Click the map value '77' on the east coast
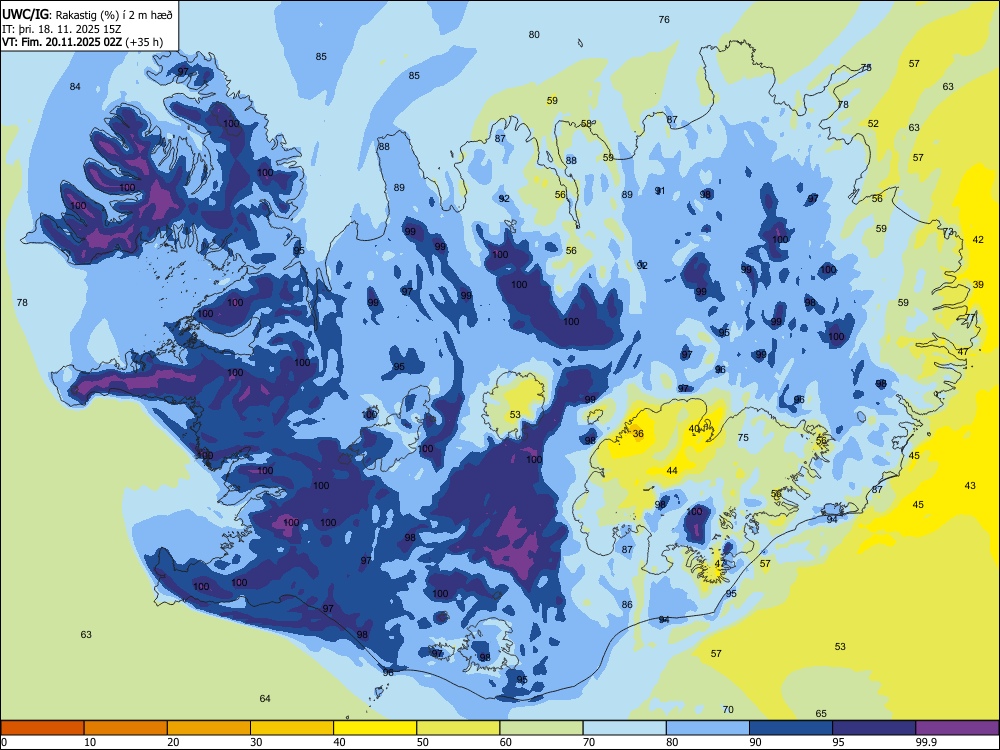 969,318
